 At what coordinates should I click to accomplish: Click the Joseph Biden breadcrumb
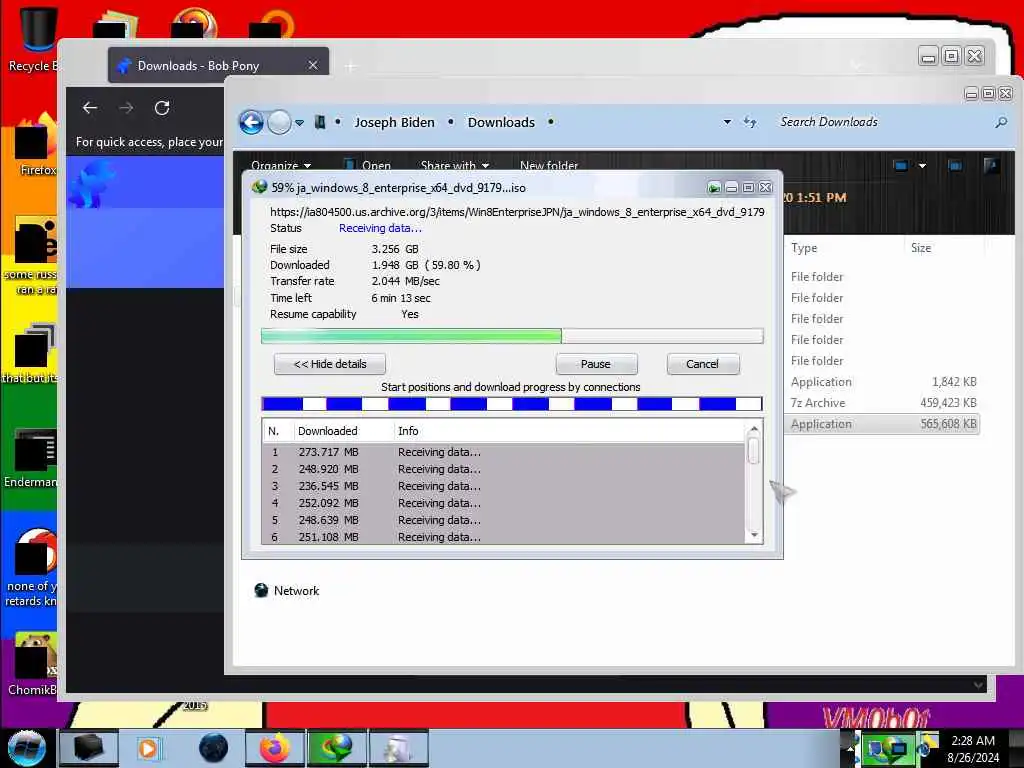(x=394, y=122)
